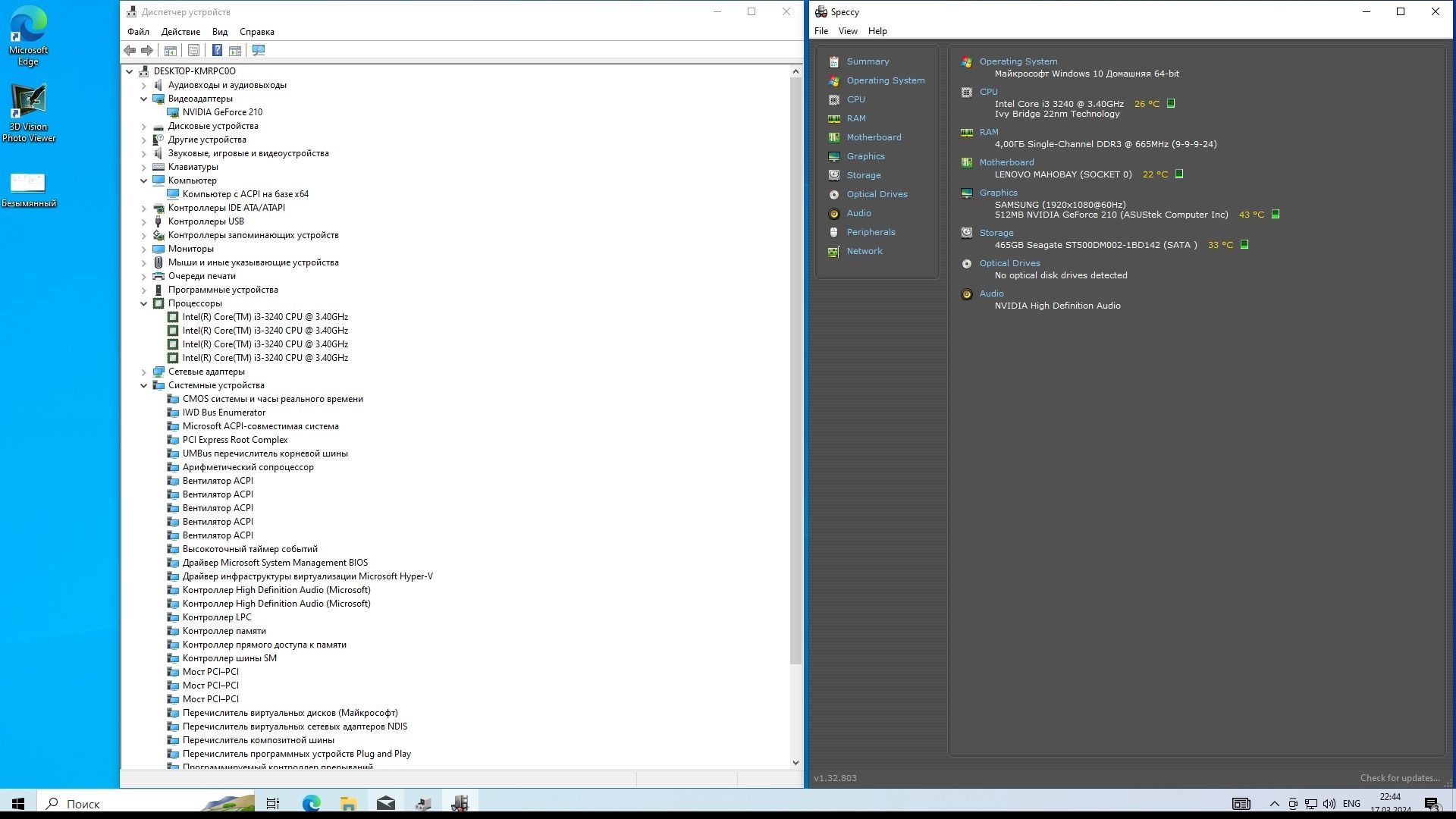Expand Контроллеры USB category
Image resolution: width=1456 pixels, height=819 pixels.
tap(144, 221)
